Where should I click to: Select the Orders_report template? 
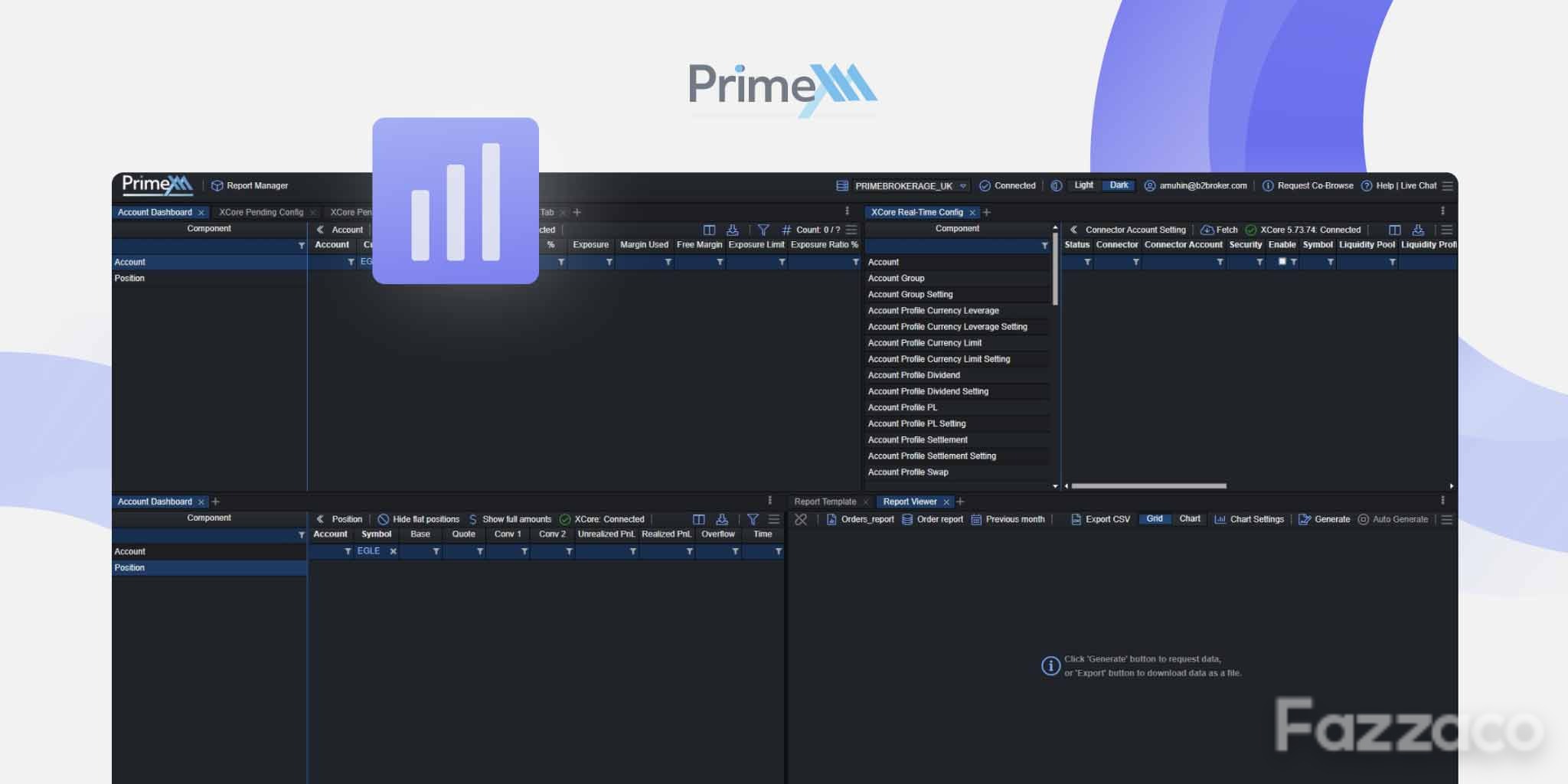(x=860, y=519)
